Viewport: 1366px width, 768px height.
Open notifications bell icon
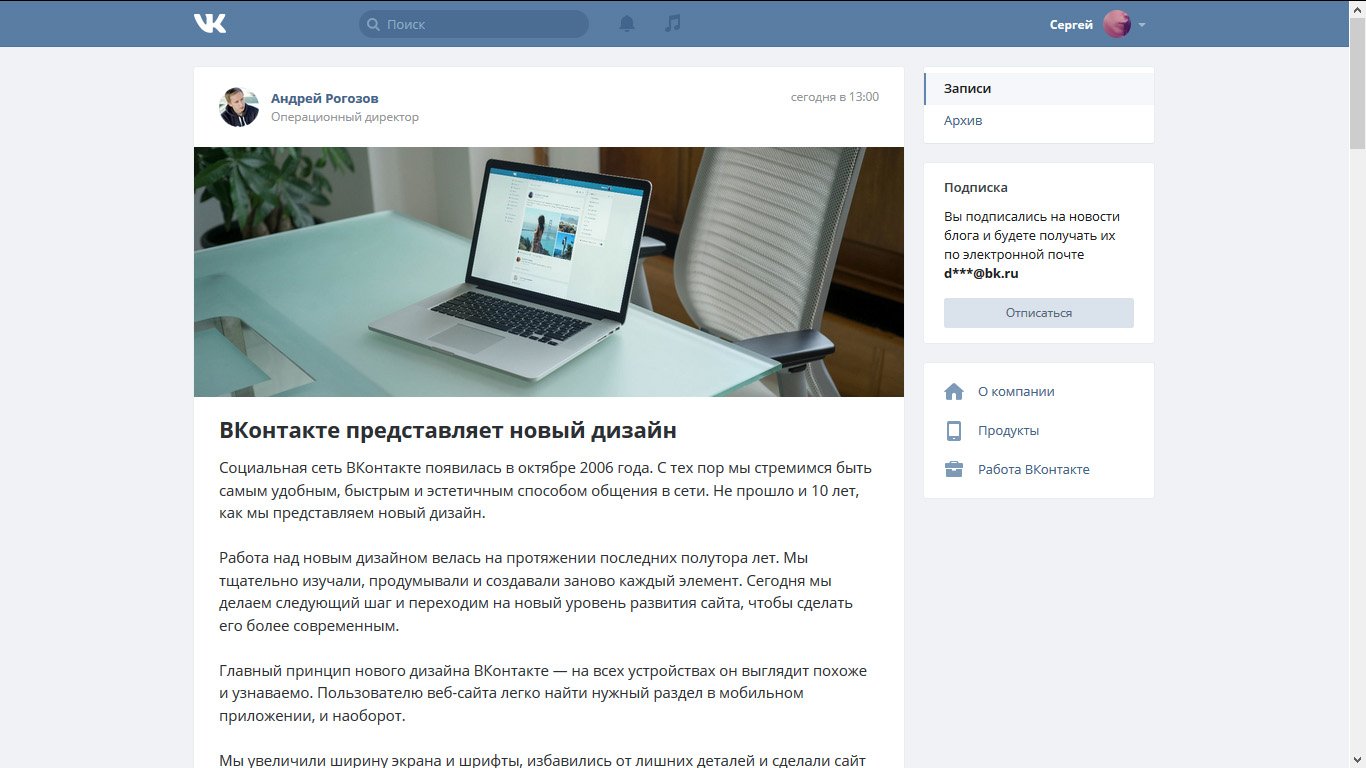tap(627, 23)
